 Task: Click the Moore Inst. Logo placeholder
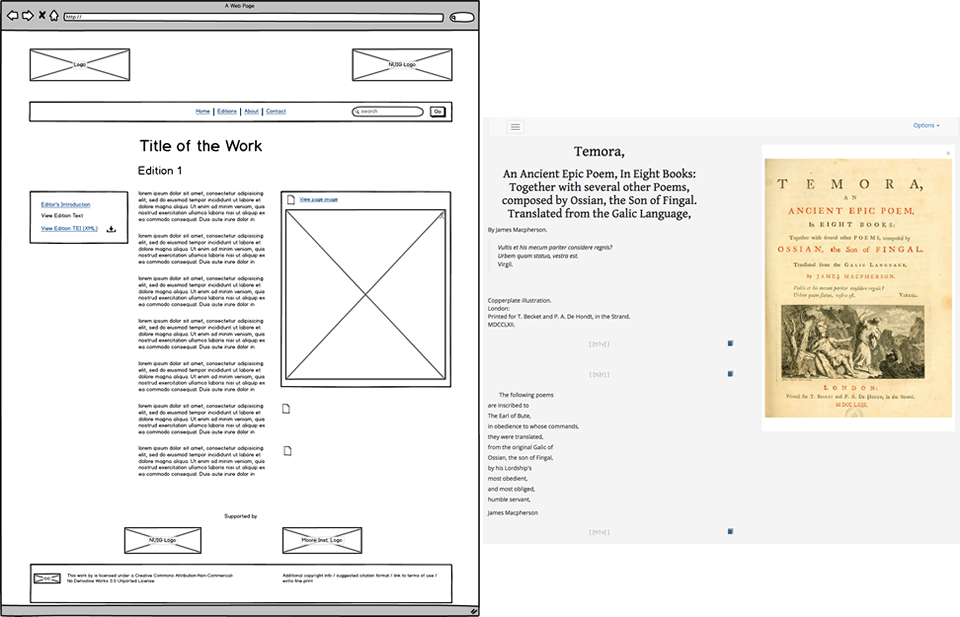click(322, 540)
